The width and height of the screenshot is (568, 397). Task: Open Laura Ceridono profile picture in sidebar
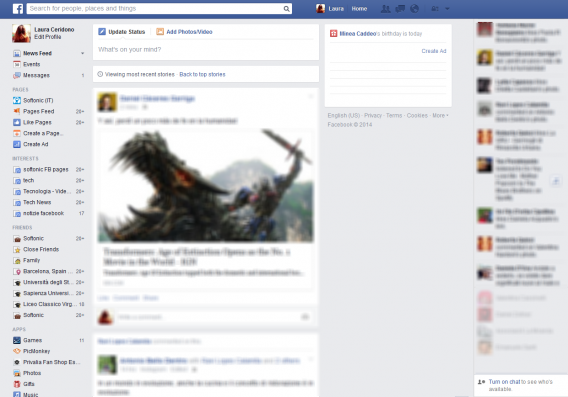pos(21,33)
